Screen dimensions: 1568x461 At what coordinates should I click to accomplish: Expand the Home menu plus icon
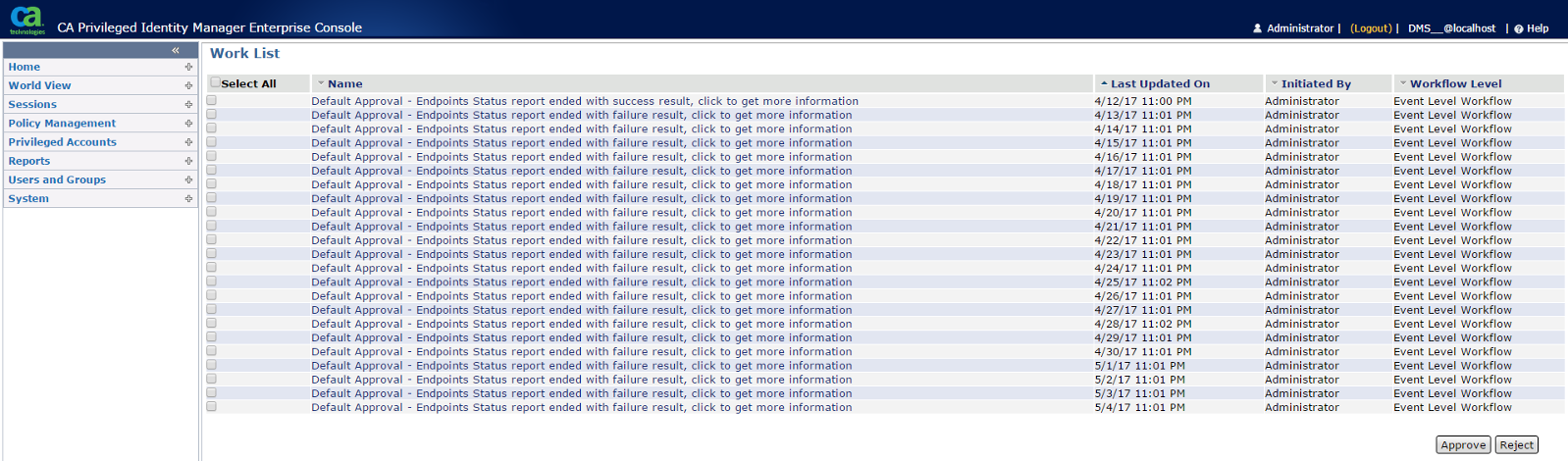pos(188,67)
